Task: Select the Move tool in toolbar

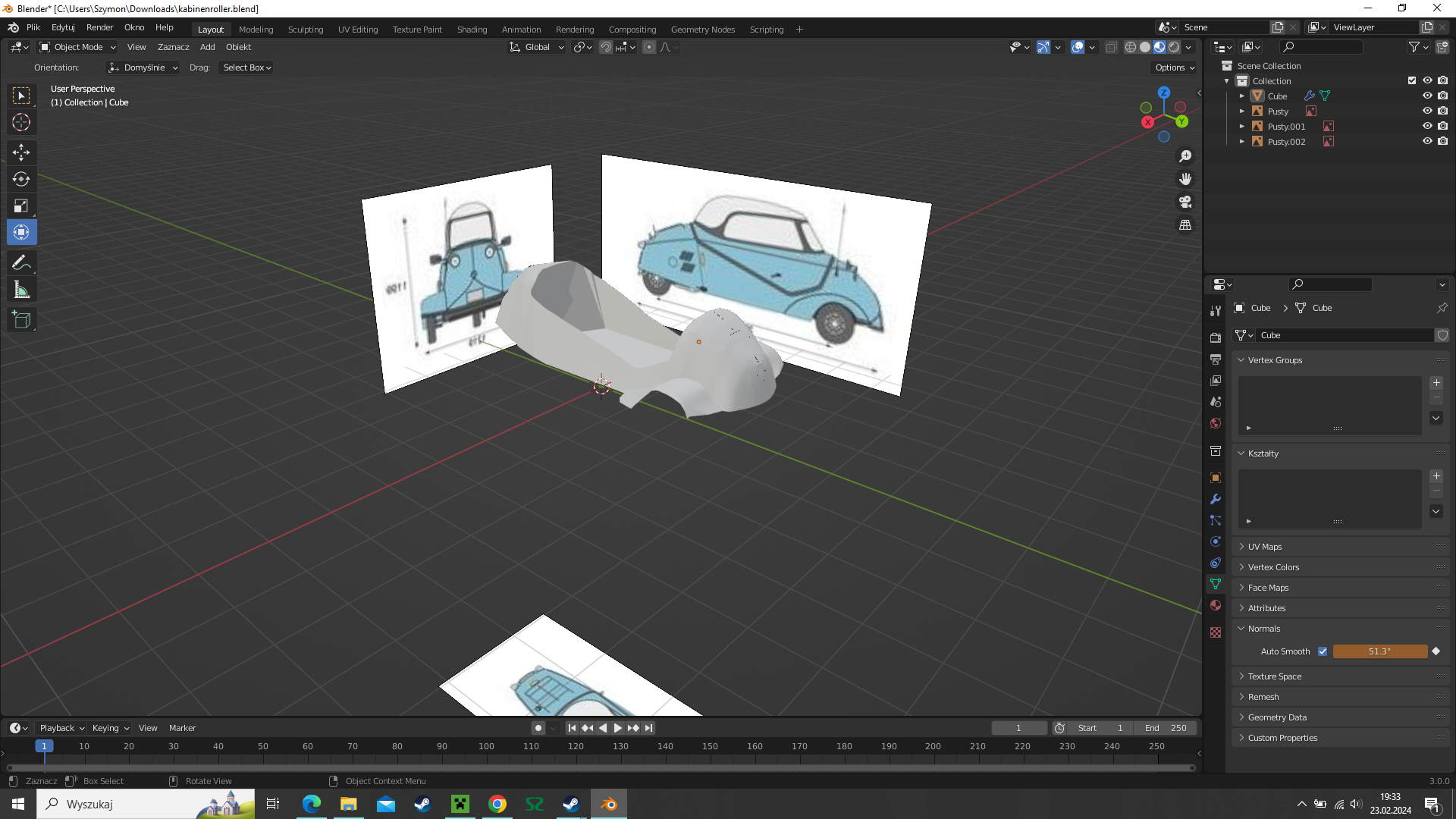Action: coord(21,152)
